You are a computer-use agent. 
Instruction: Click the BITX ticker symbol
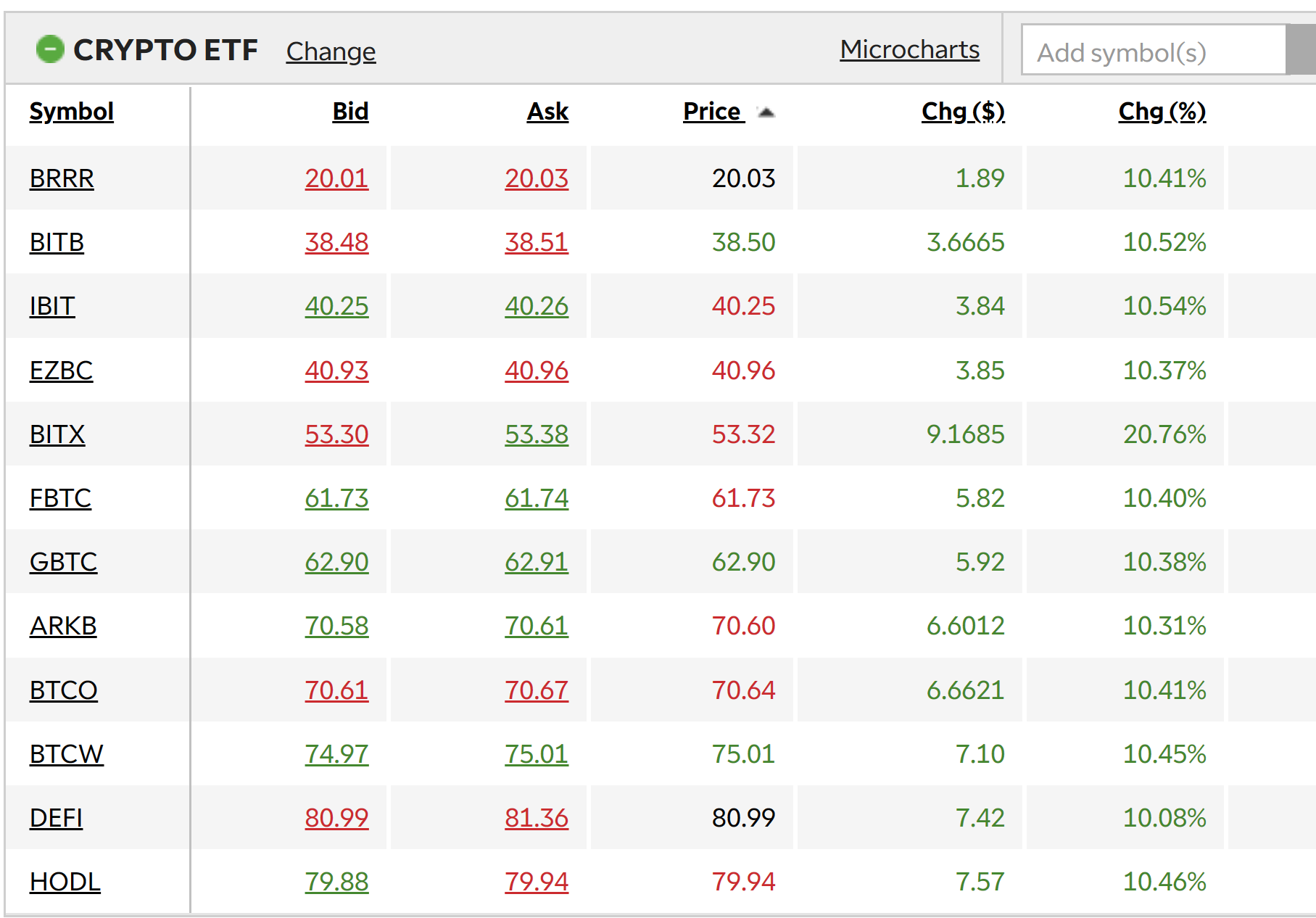[x=57, y=434]
